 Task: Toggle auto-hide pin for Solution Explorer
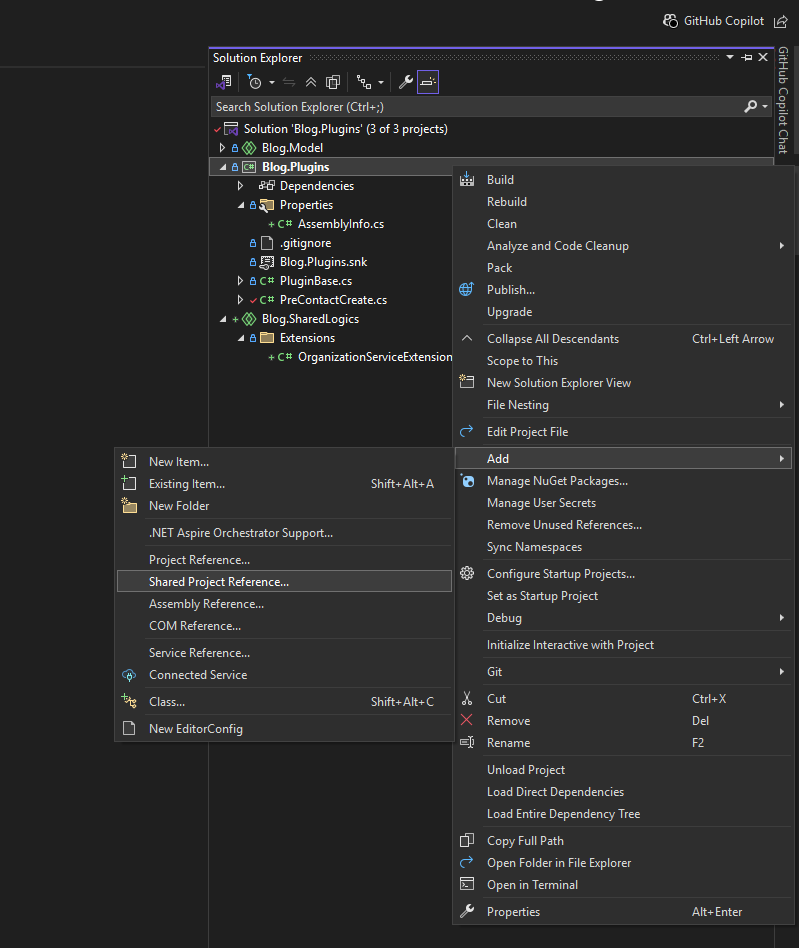click(x=747, y=57)
